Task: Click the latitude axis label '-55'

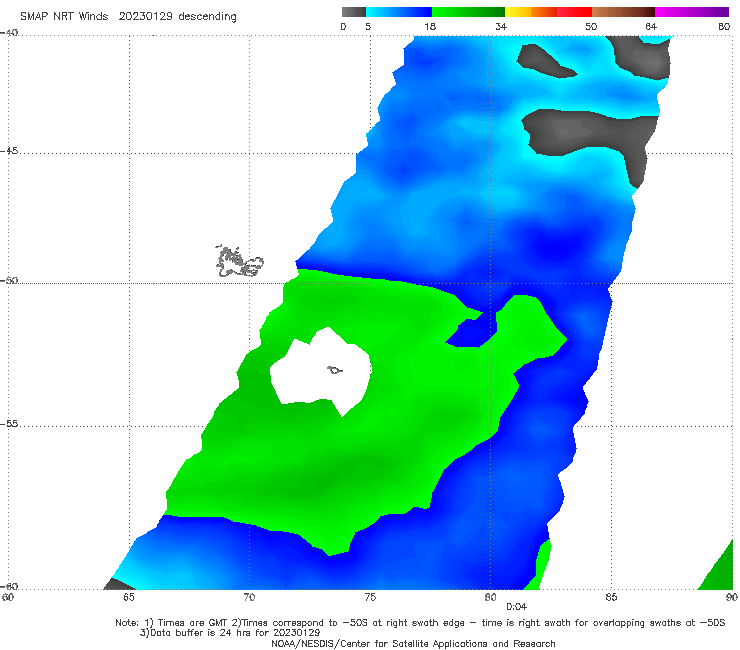Action: 9,424
